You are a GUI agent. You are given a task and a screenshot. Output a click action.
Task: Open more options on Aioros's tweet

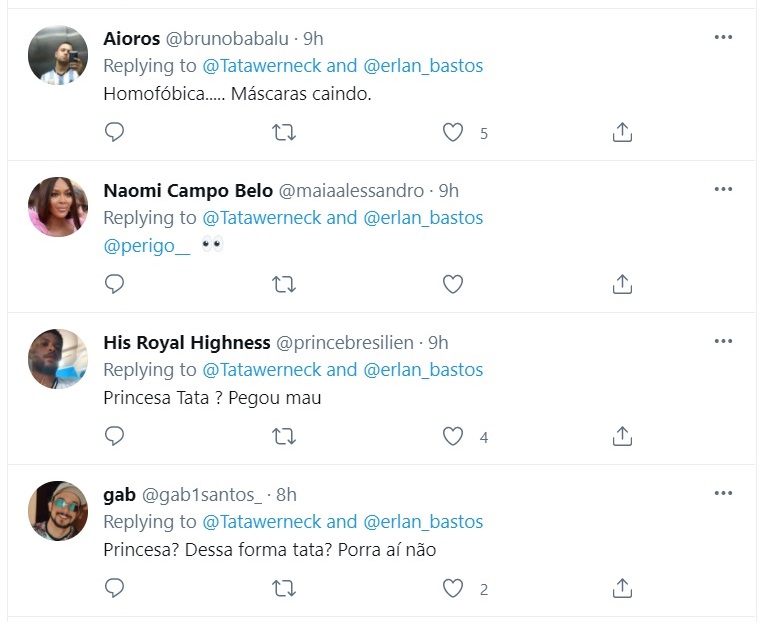point(723,37)
